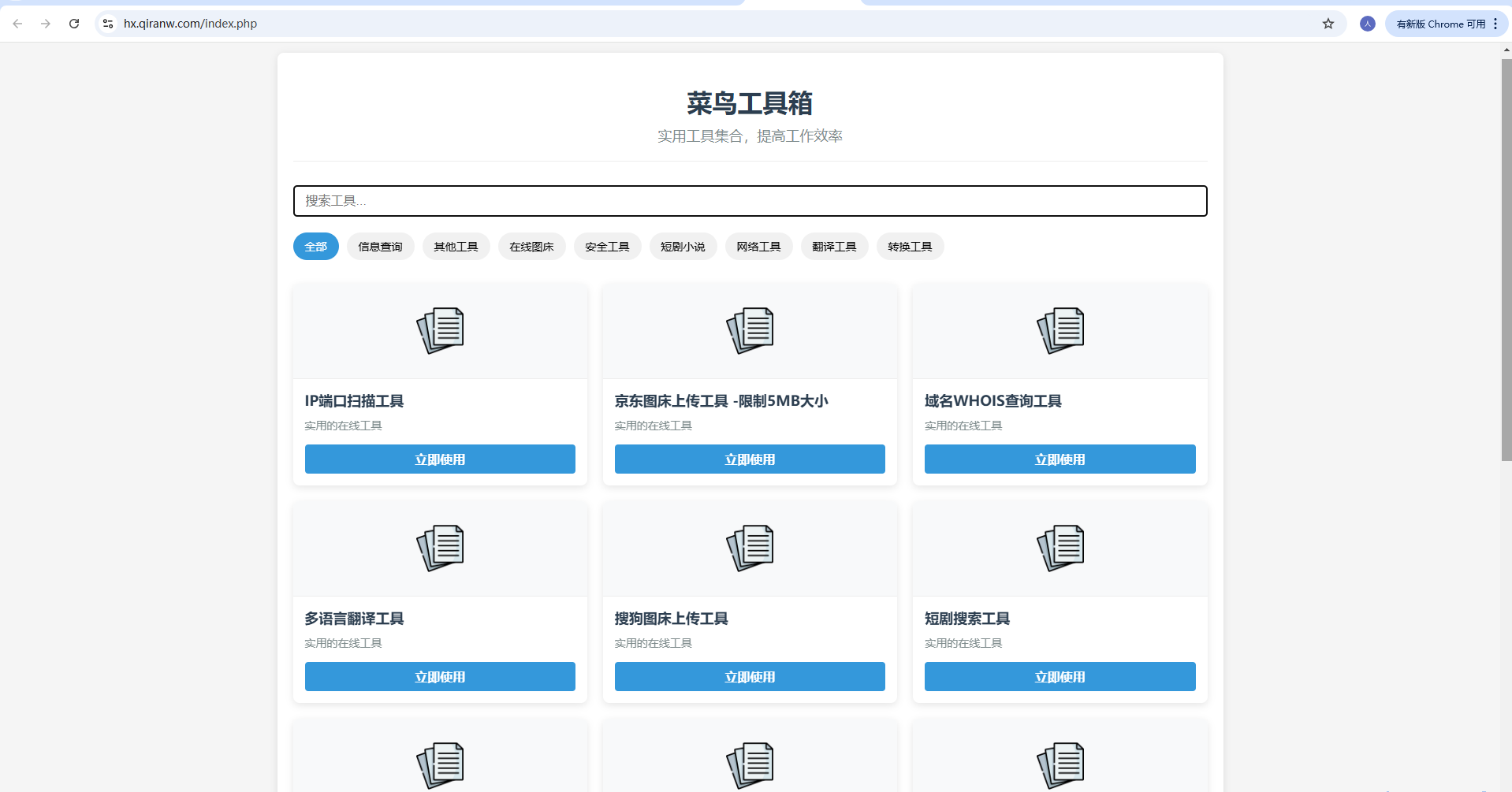Select the 全部 filter tab
Image resolution: width=1512 pixels, height=792 pixels.
pyautogui.click(x=315, y=246)
